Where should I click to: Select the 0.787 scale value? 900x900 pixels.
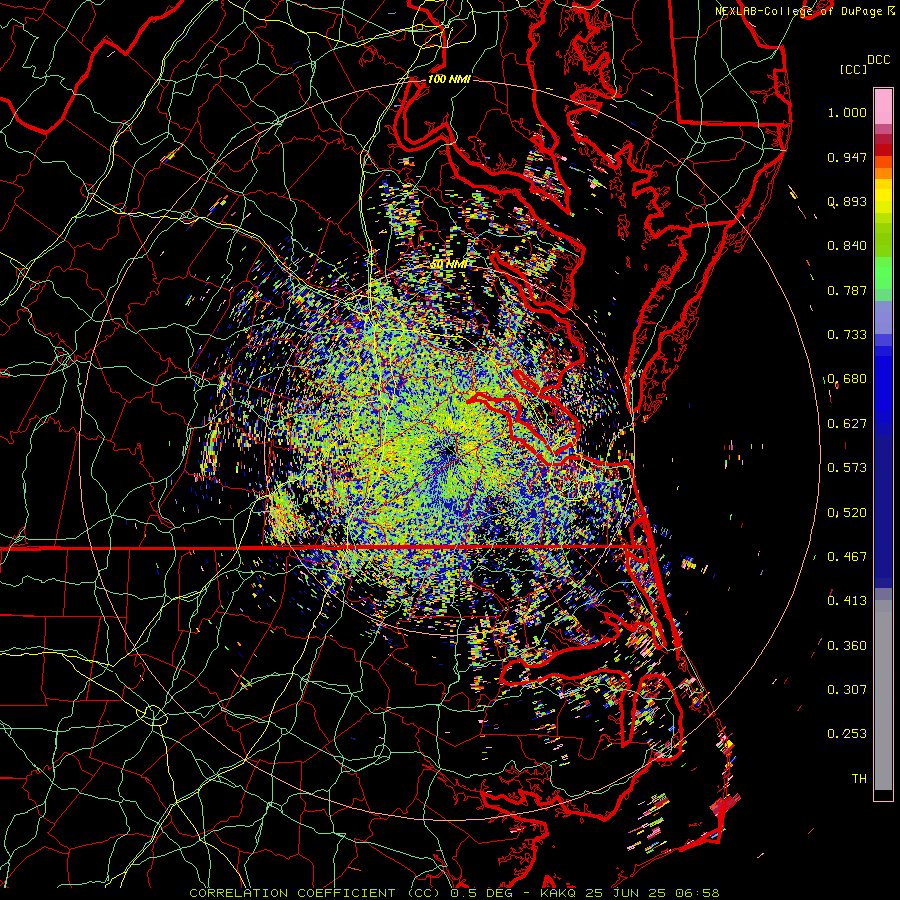coord(847,290)
